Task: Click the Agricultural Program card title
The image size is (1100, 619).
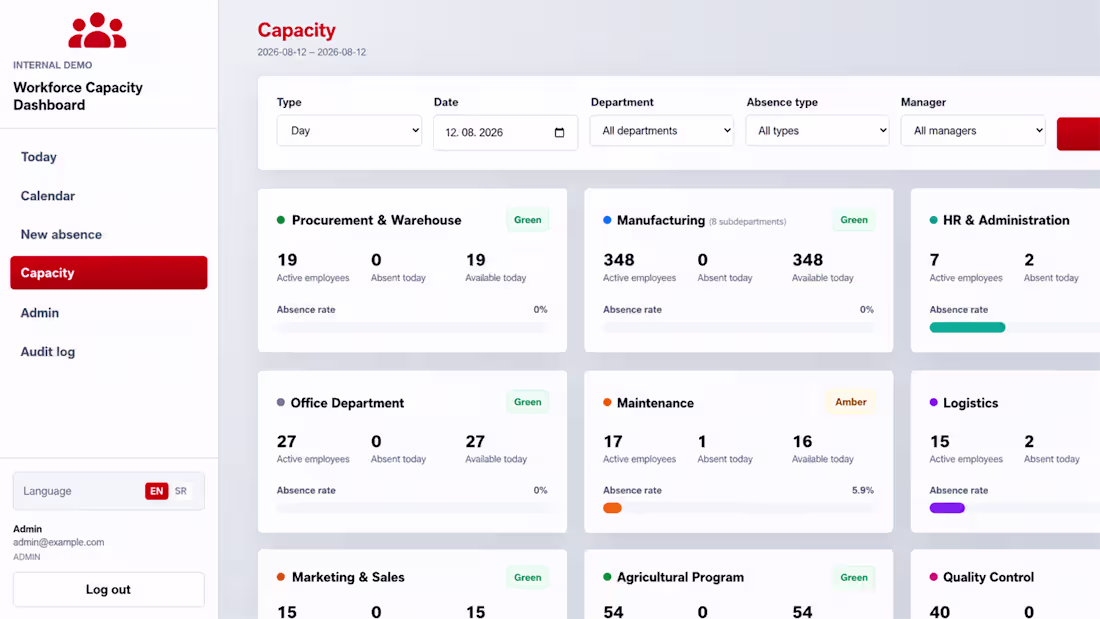Action: (x=680, y=577)
